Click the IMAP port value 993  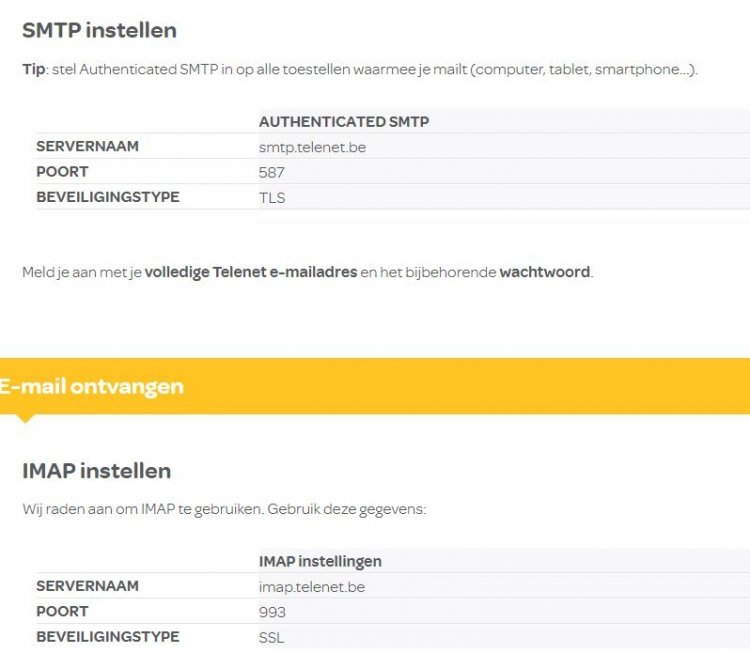point(272,612)
